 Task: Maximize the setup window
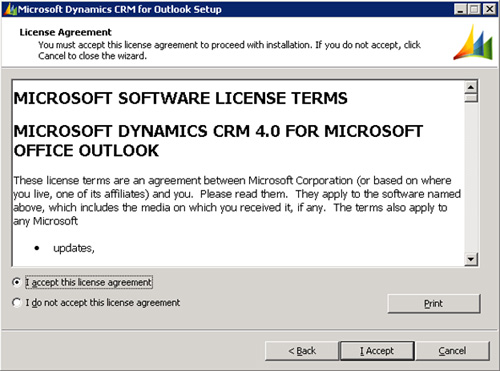[474, 9]
